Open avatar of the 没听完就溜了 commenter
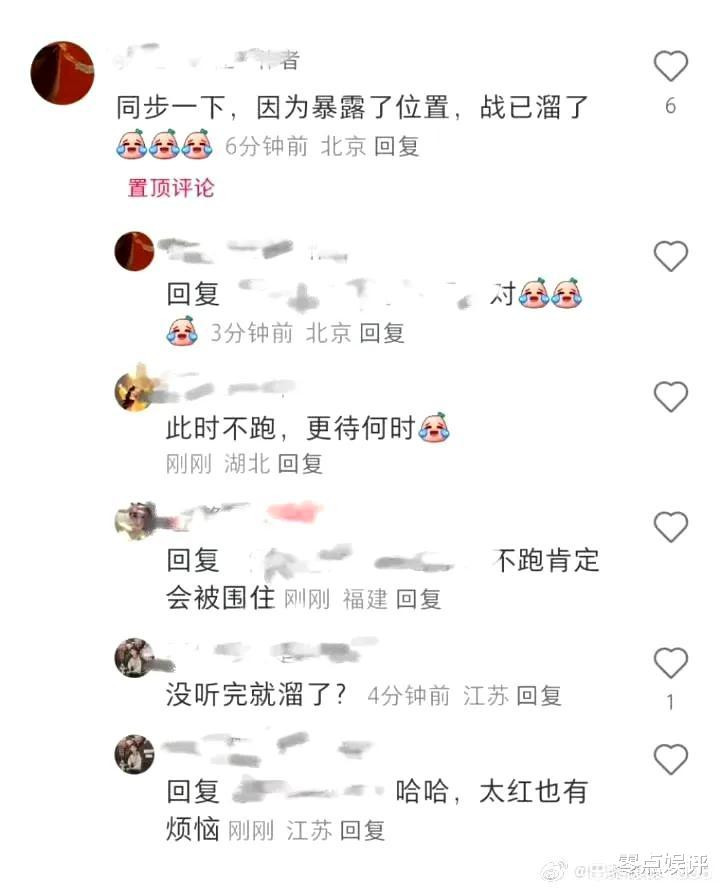720x890 pixels. pyautogui.click(x=134, y=658)
